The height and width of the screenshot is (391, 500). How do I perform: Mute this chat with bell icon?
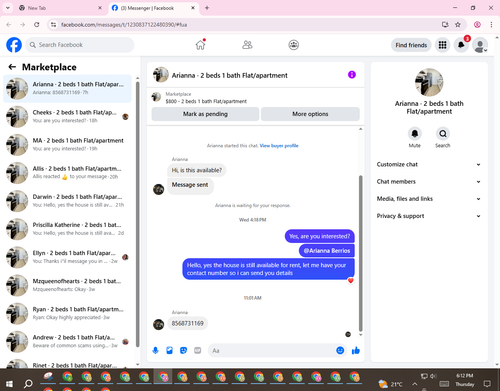(414, 134)
